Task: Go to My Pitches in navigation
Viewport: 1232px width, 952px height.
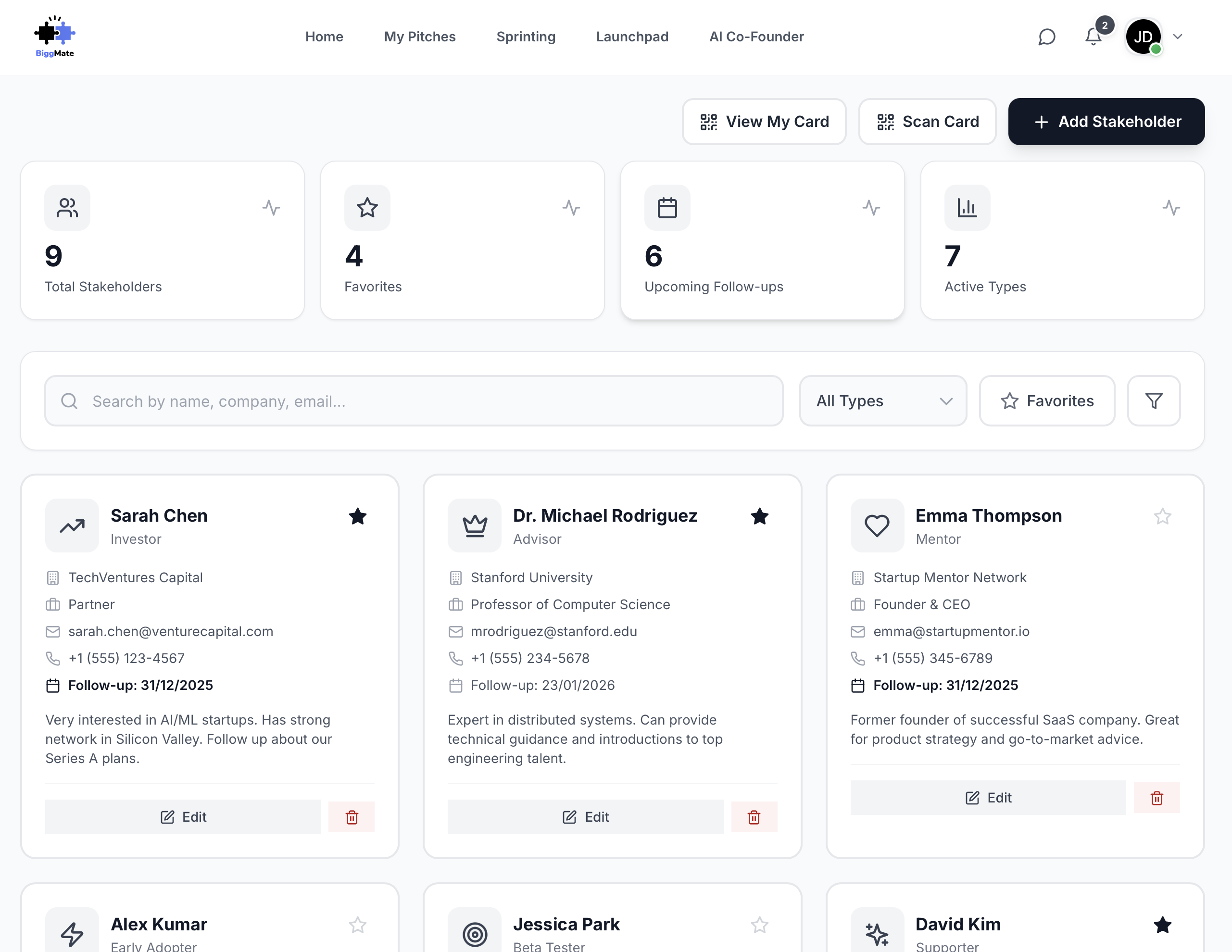Action: coord(420,37)
